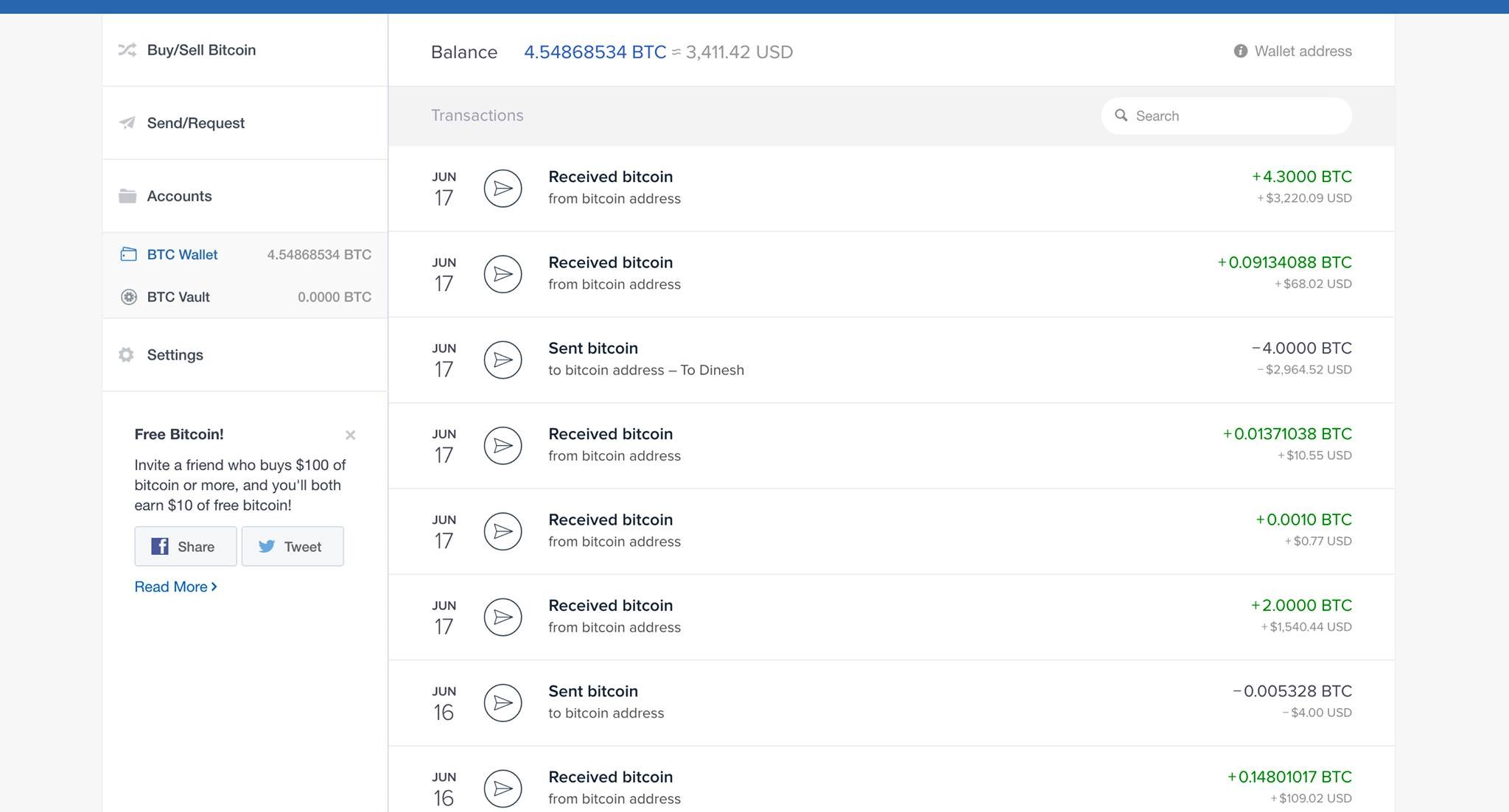
Task: Open the Buy/Sell Bitcoin menu item
Action: tap(201, 50)
